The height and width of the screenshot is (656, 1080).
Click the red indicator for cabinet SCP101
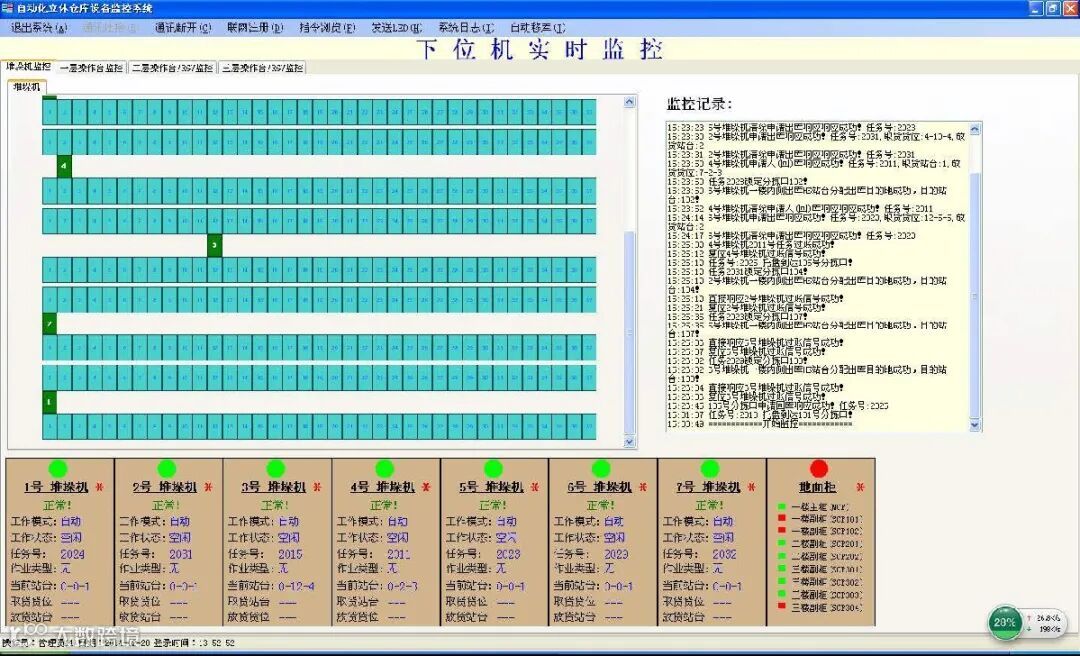coord(782,519)
